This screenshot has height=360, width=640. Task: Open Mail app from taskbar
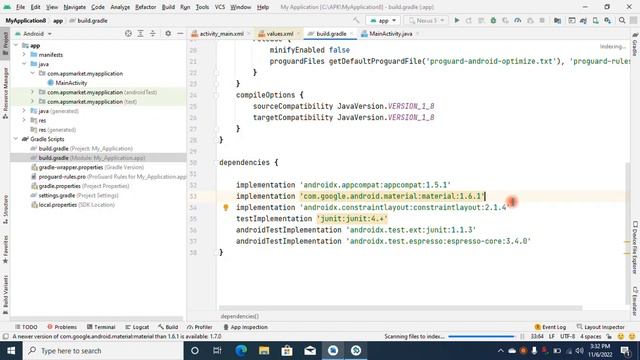pos(310,351)
